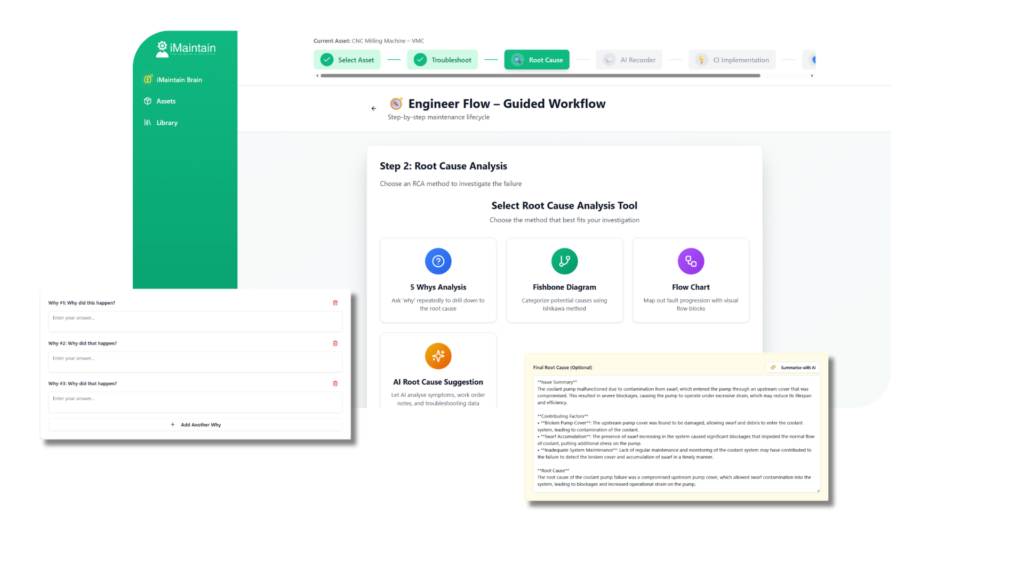Click the orange AI Root Cause Suggestion icon
This screenshot has width=1024, height=576.
(x=438, y=355)
